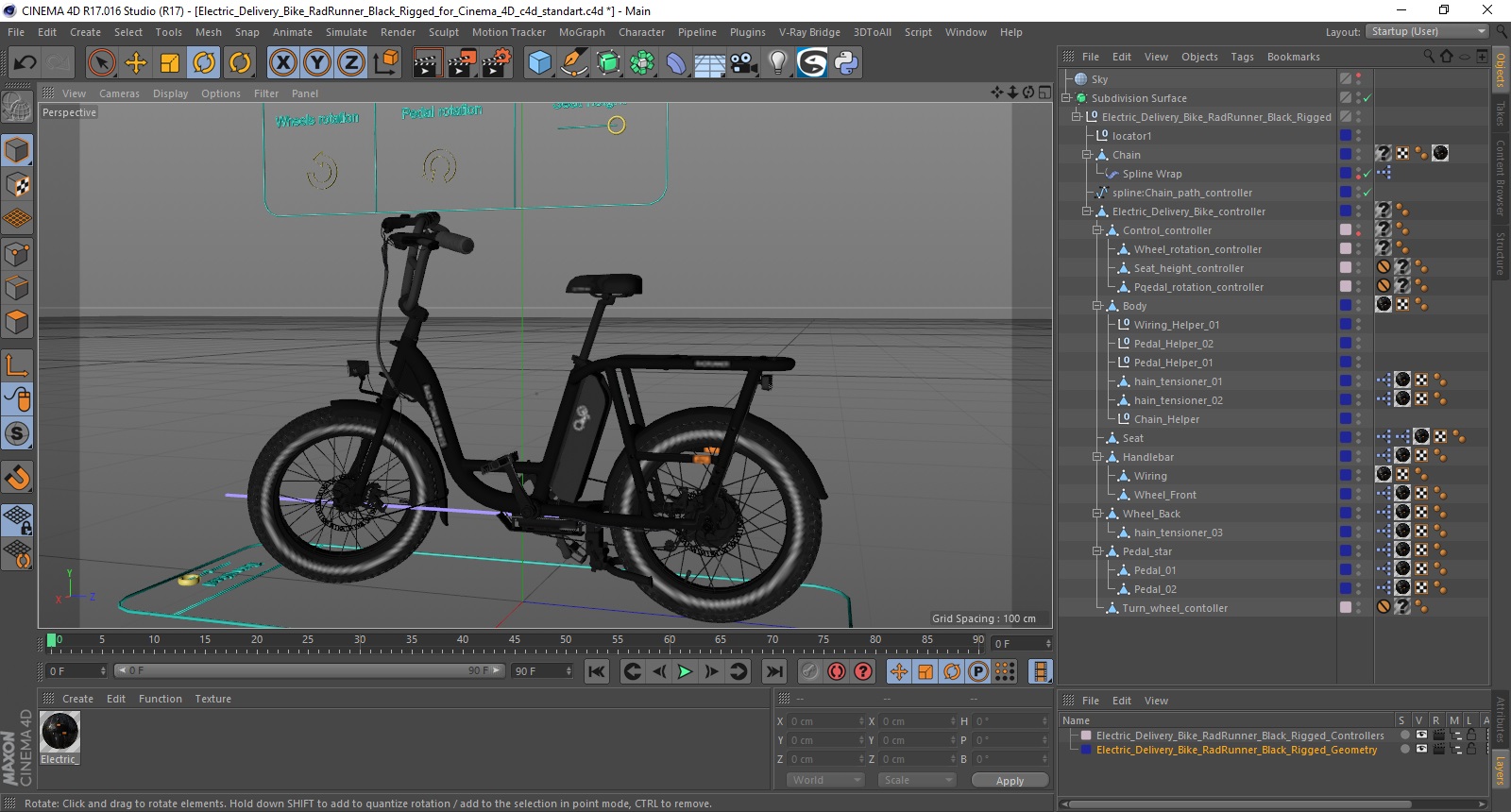Add a MoGraph array object
The image size is (1511, 812).
(x=642, y=63)
